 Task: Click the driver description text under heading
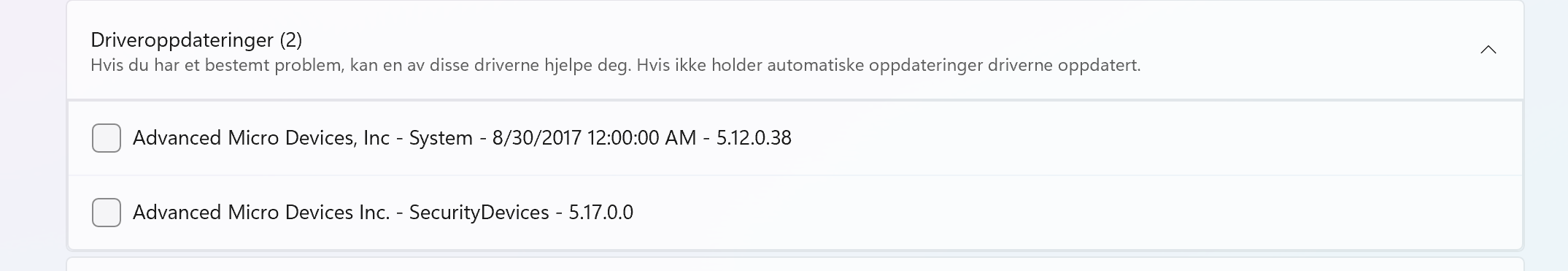pos(615,65)
